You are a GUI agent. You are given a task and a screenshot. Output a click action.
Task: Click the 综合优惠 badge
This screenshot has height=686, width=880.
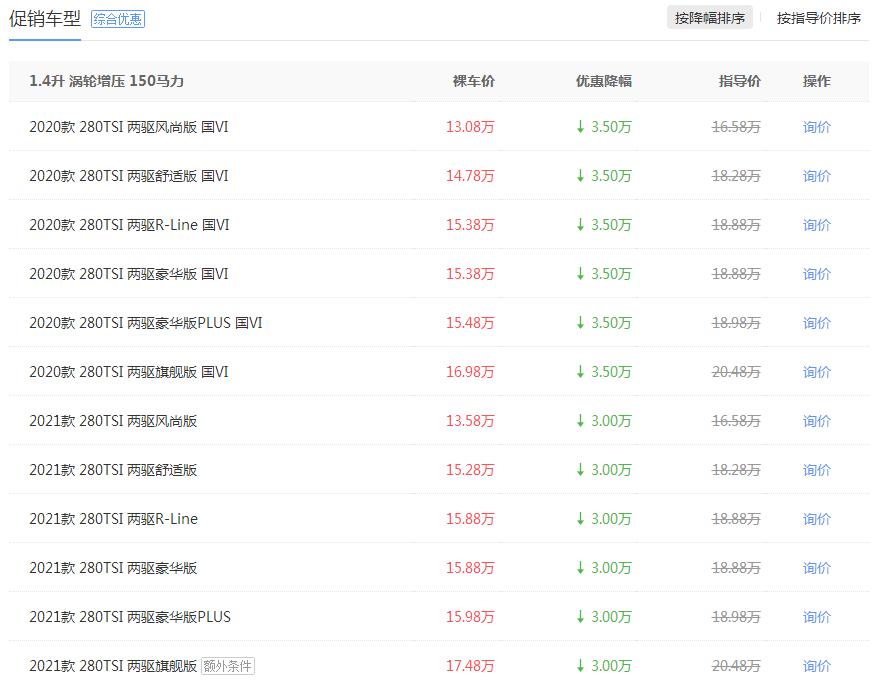point(118,19)
